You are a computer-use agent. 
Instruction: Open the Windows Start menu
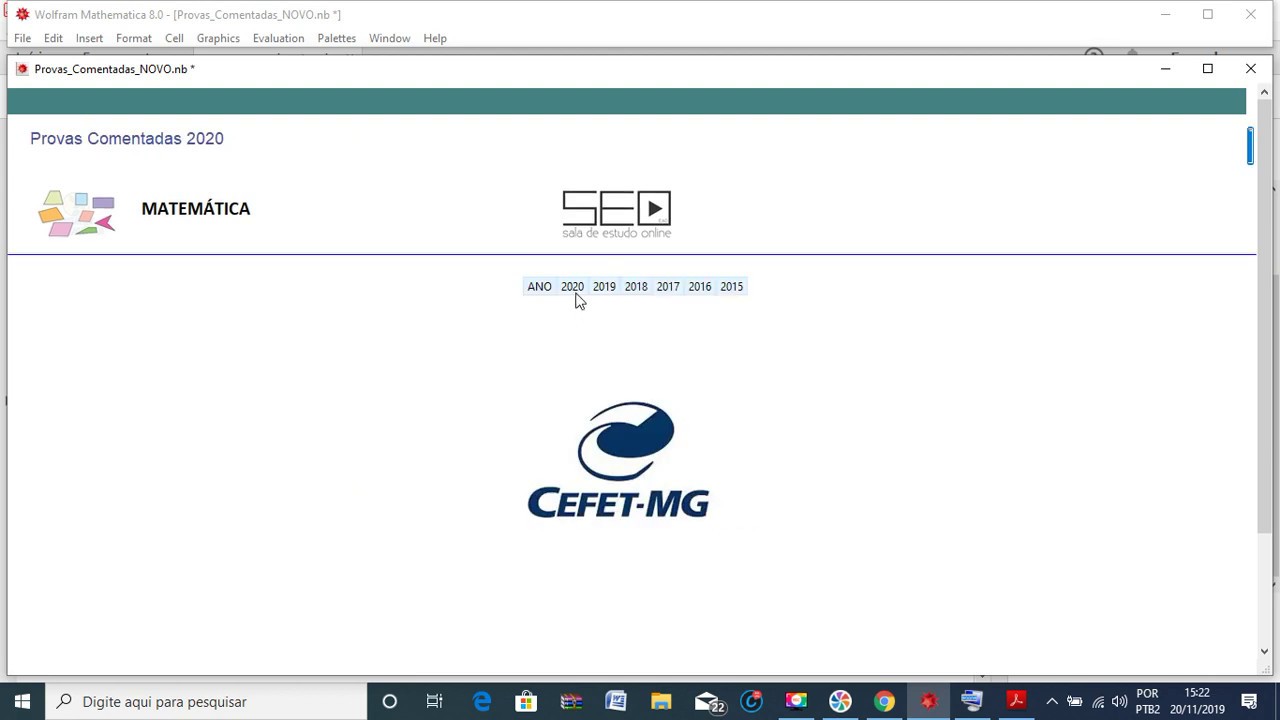click(22, 701)
